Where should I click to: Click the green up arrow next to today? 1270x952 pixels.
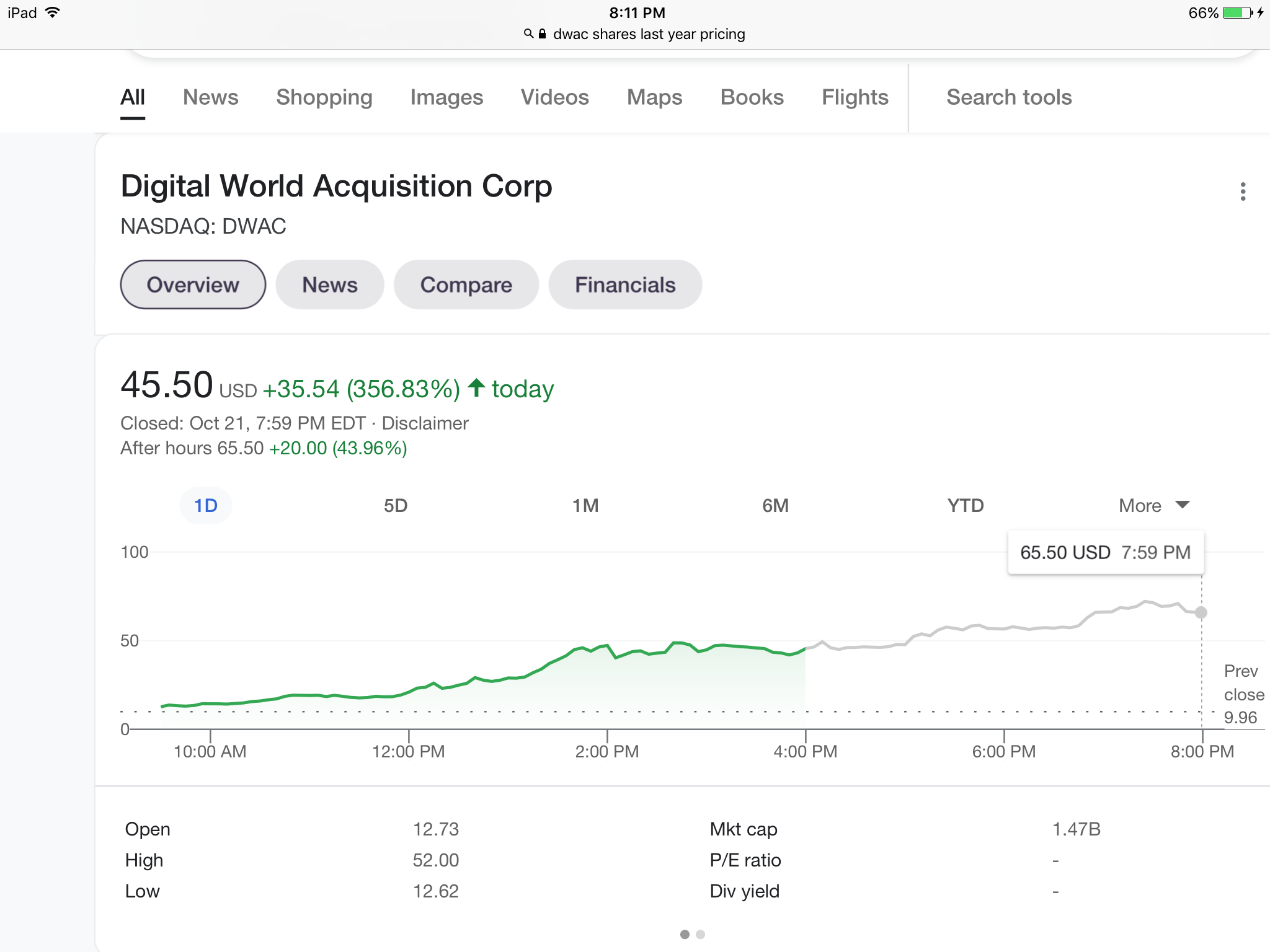click(x=476, y=387)
